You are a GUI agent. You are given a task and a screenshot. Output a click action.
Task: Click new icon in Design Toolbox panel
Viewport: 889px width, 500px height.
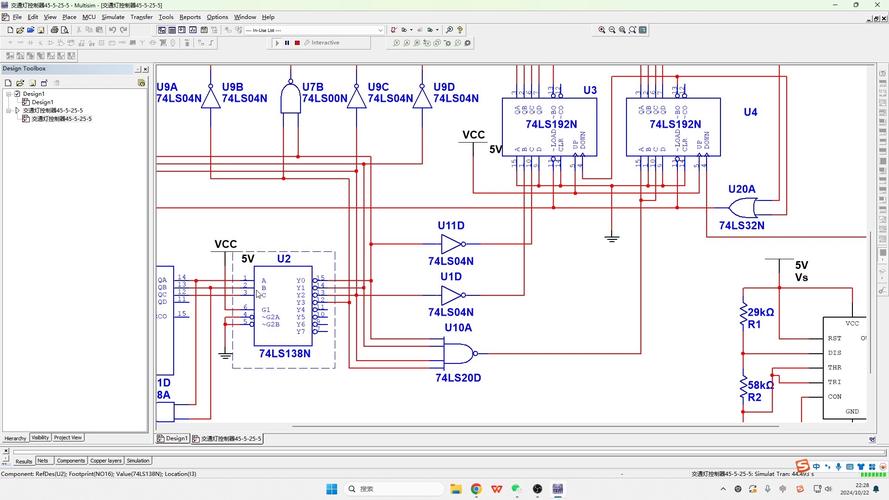coord(8,82)
